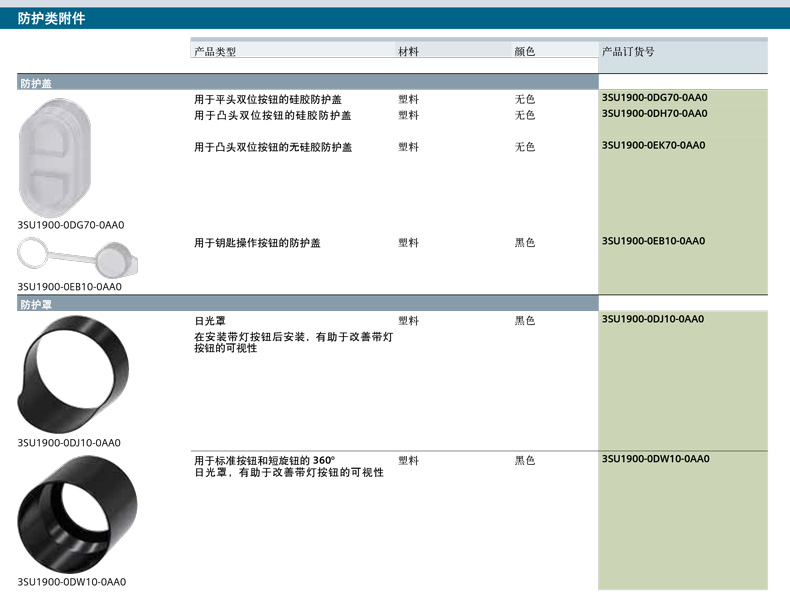The width and height of the screenshot is (790, 603).
Task: Click the black sun shield image
Action: click(x=75, y=370)
